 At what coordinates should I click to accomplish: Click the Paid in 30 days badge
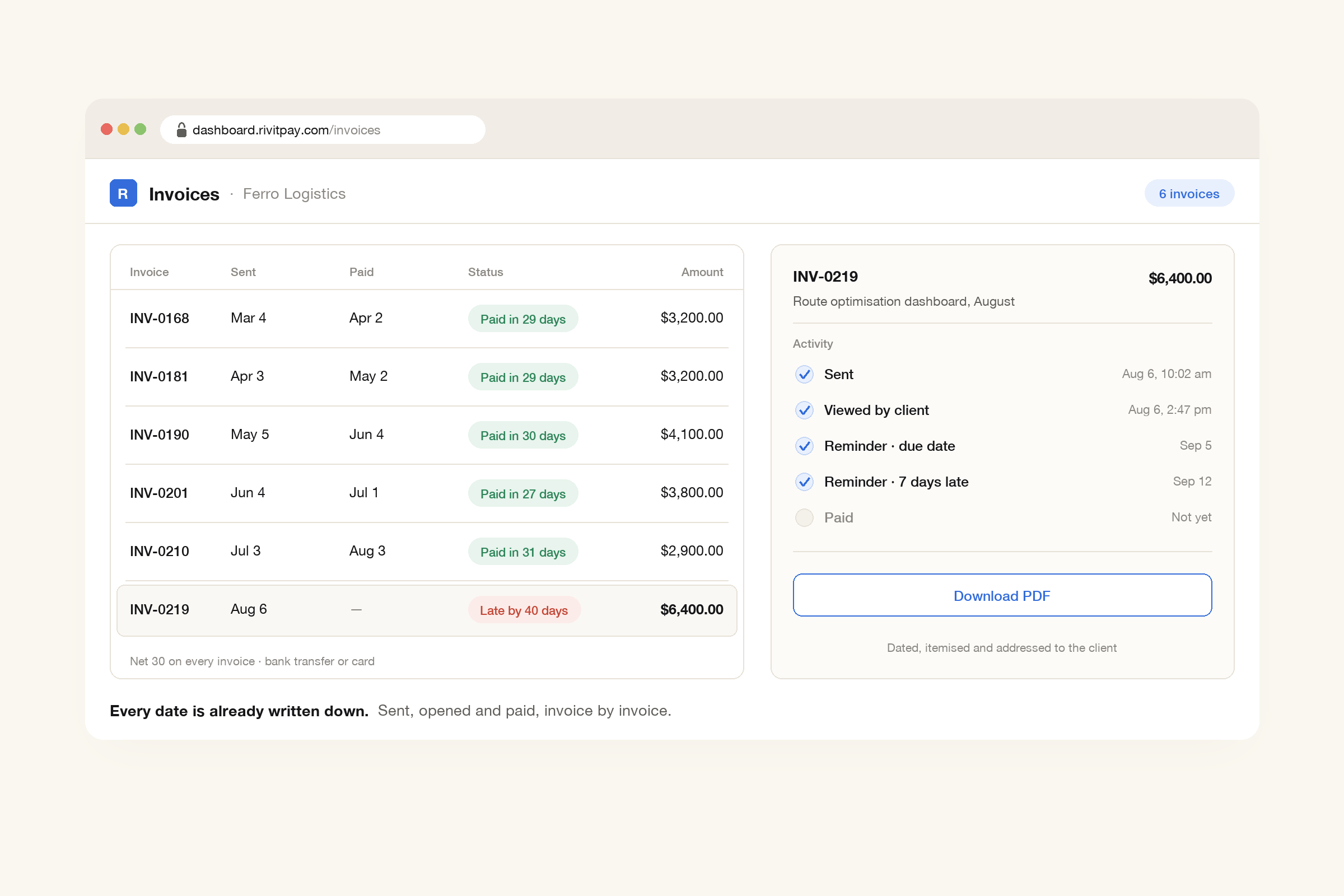pyautogui.click(x=523, y=436)
